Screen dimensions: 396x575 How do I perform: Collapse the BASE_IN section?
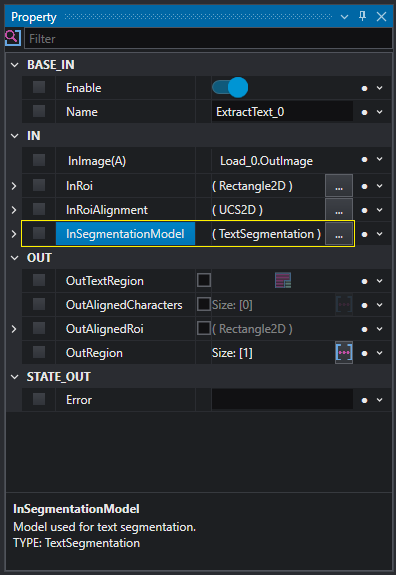(x=15, y=65)
